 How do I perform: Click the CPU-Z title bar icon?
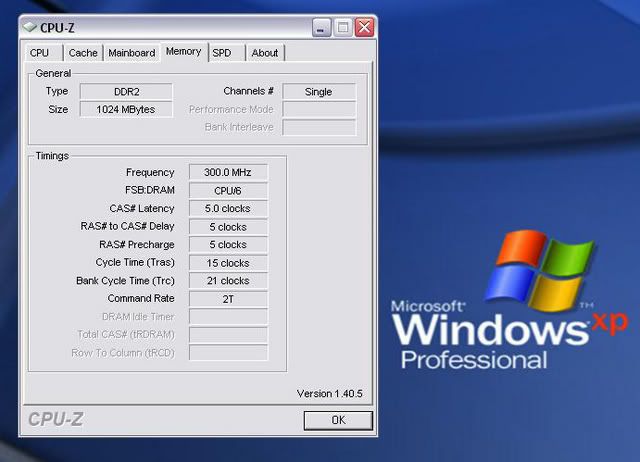point(30,27)
